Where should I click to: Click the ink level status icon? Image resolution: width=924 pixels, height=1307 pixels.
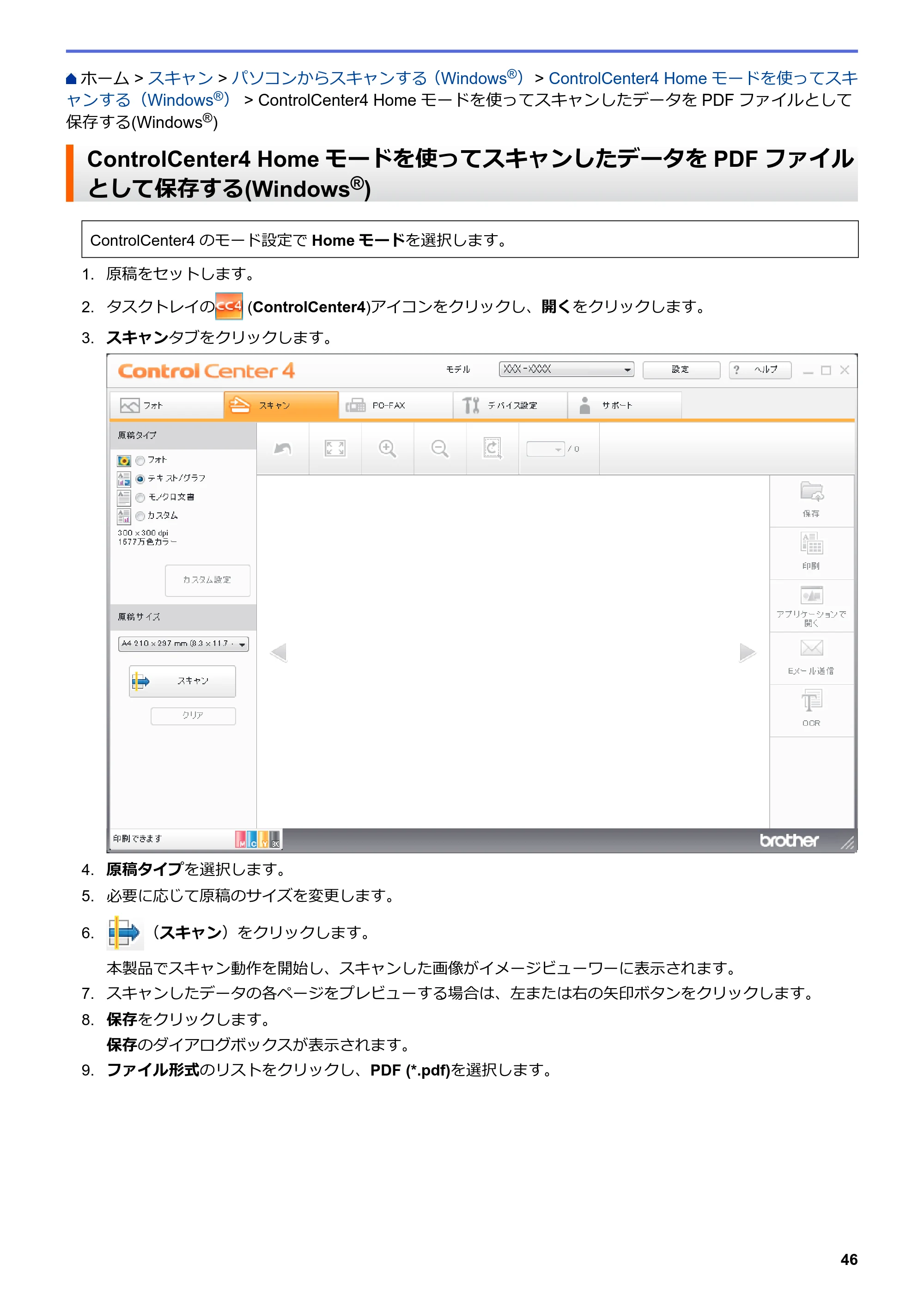[x=258, y=839]
